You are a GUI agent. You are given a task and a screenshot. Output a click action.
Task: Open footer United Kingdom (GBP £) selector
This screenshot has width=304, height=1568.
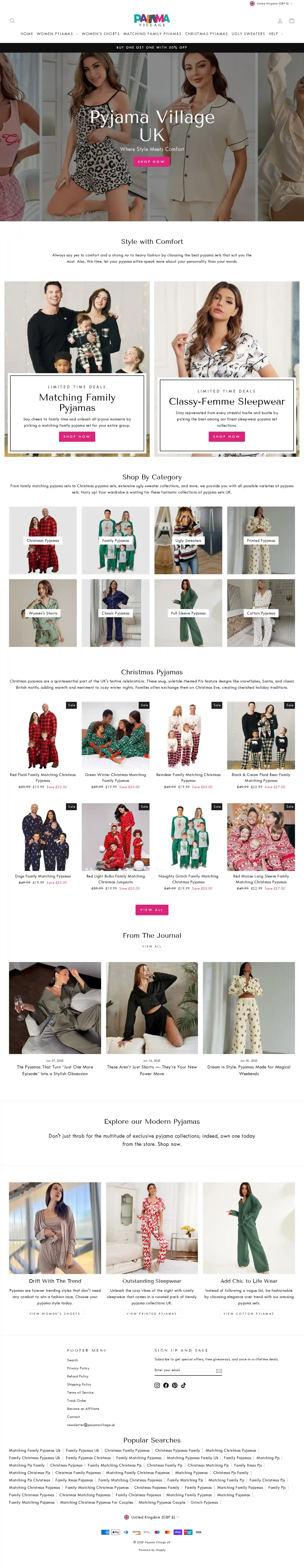point(152,1517)
